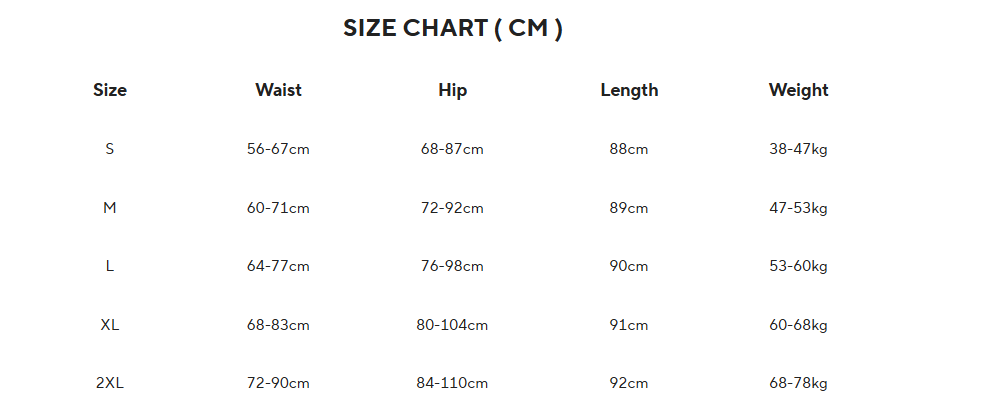Select the S size row label
Image resolution: width=1001 pixels, height=403 pixels.
(x=110, y=149)
